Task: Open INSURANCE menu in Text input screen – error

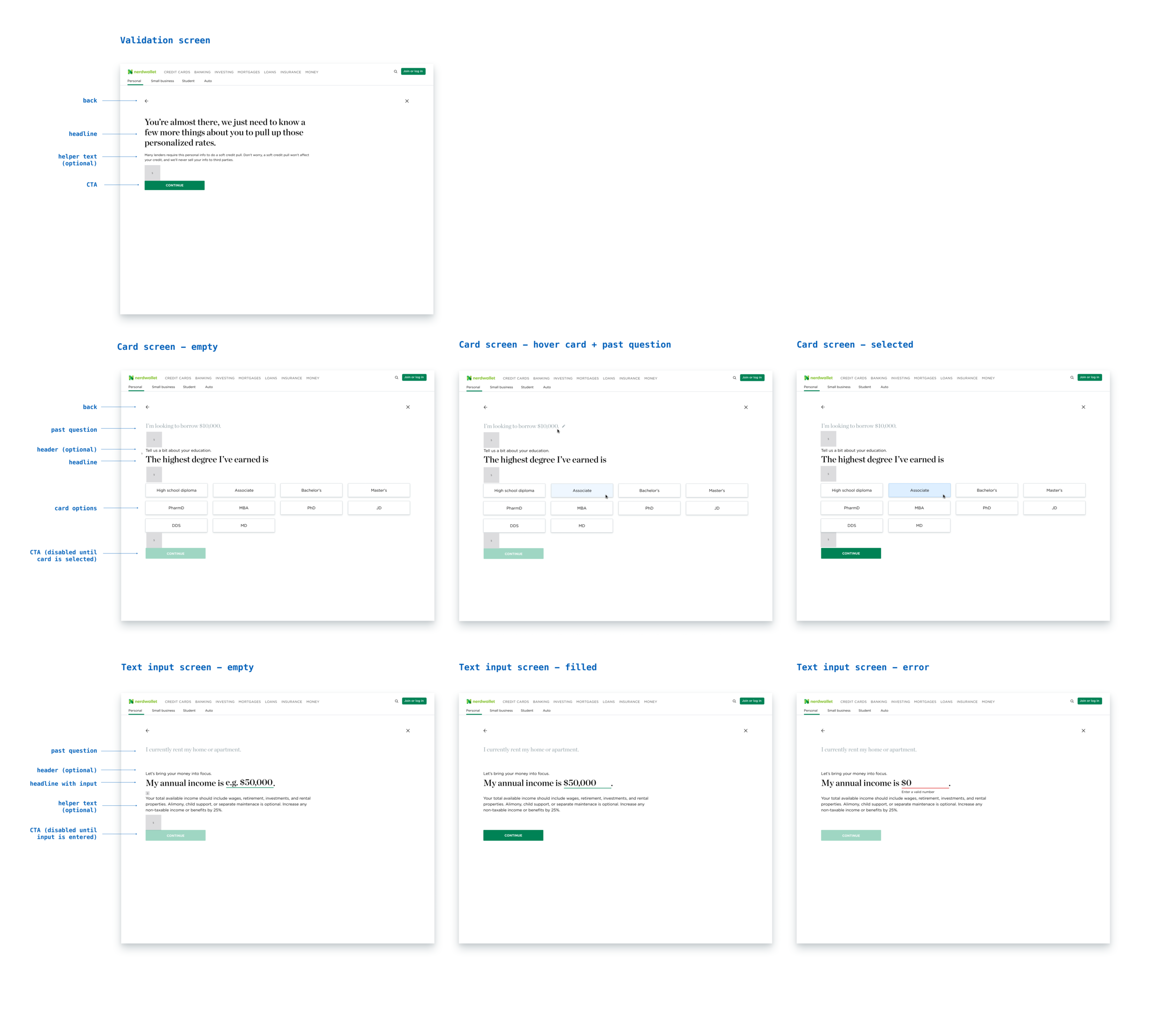Action: click(967, 702)
